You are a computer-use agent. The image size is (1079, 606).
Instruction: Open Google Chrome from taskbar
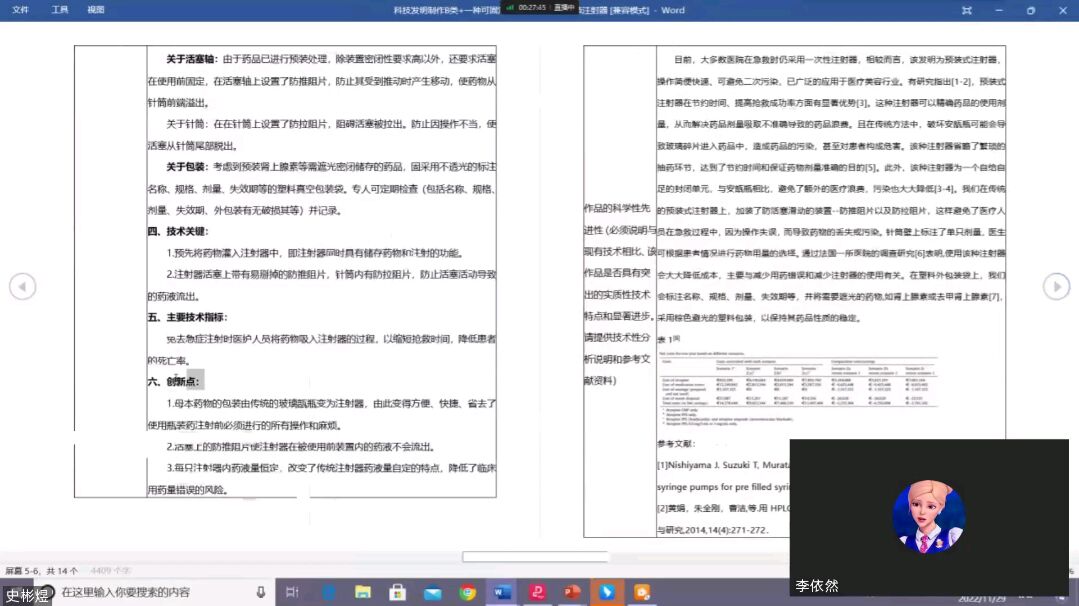[x=468, y=592]
